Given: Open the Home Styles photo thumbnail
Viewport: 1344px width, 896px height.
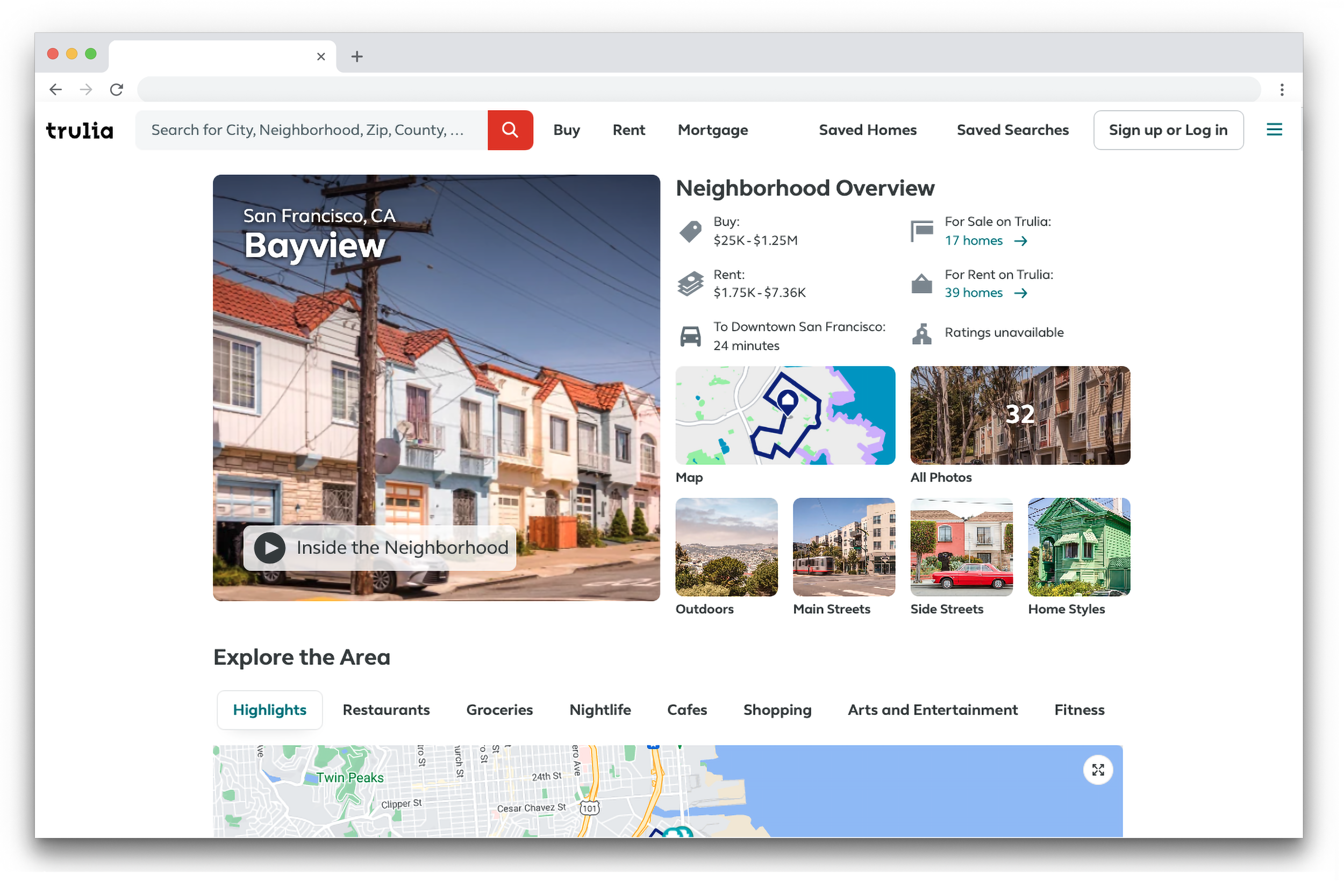Looking at the screenshot, I should coord(1079,547).
